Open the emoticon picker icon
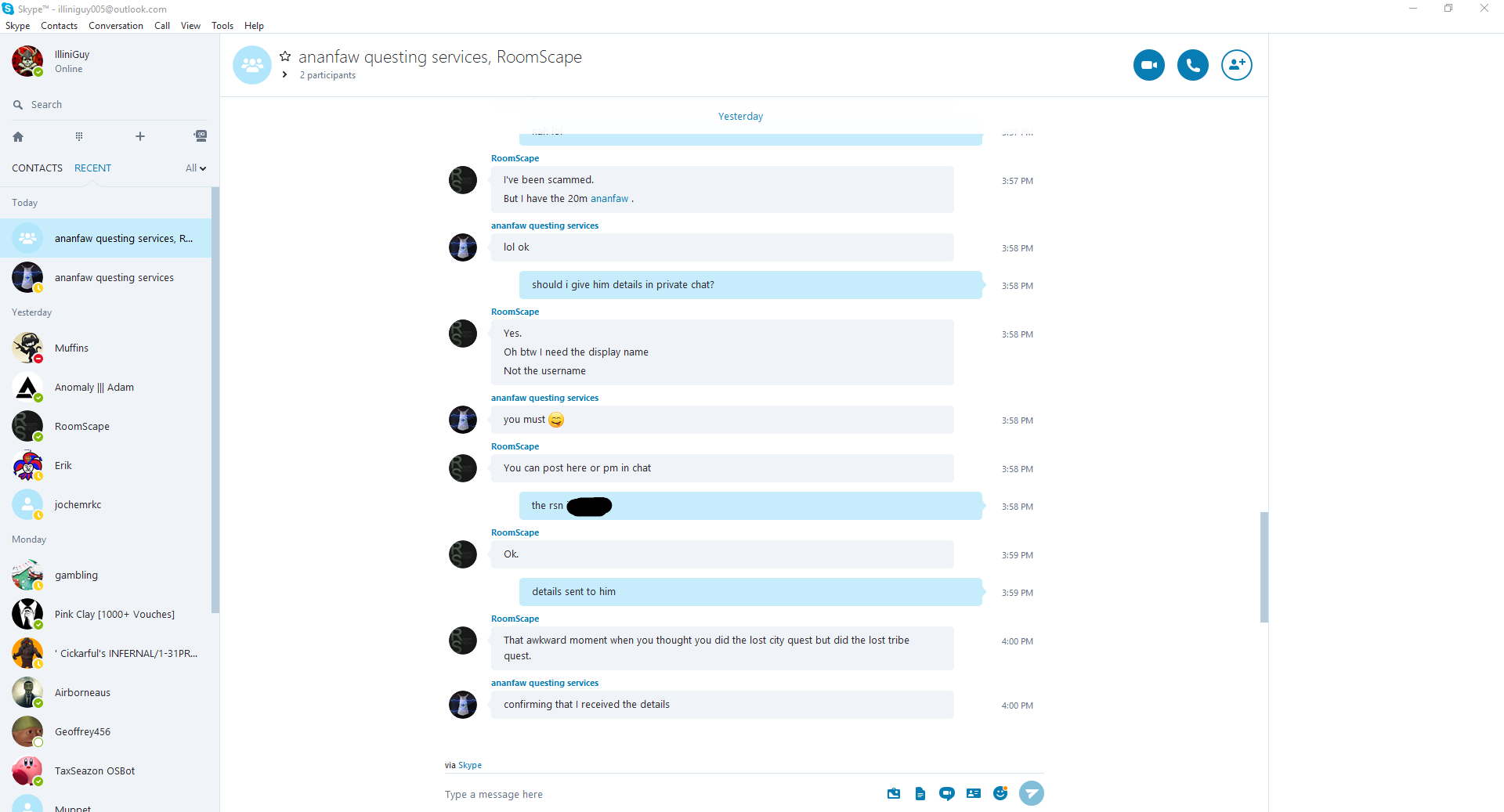The height and width of the screenshot is (812, 1504). coord(1000,793)
